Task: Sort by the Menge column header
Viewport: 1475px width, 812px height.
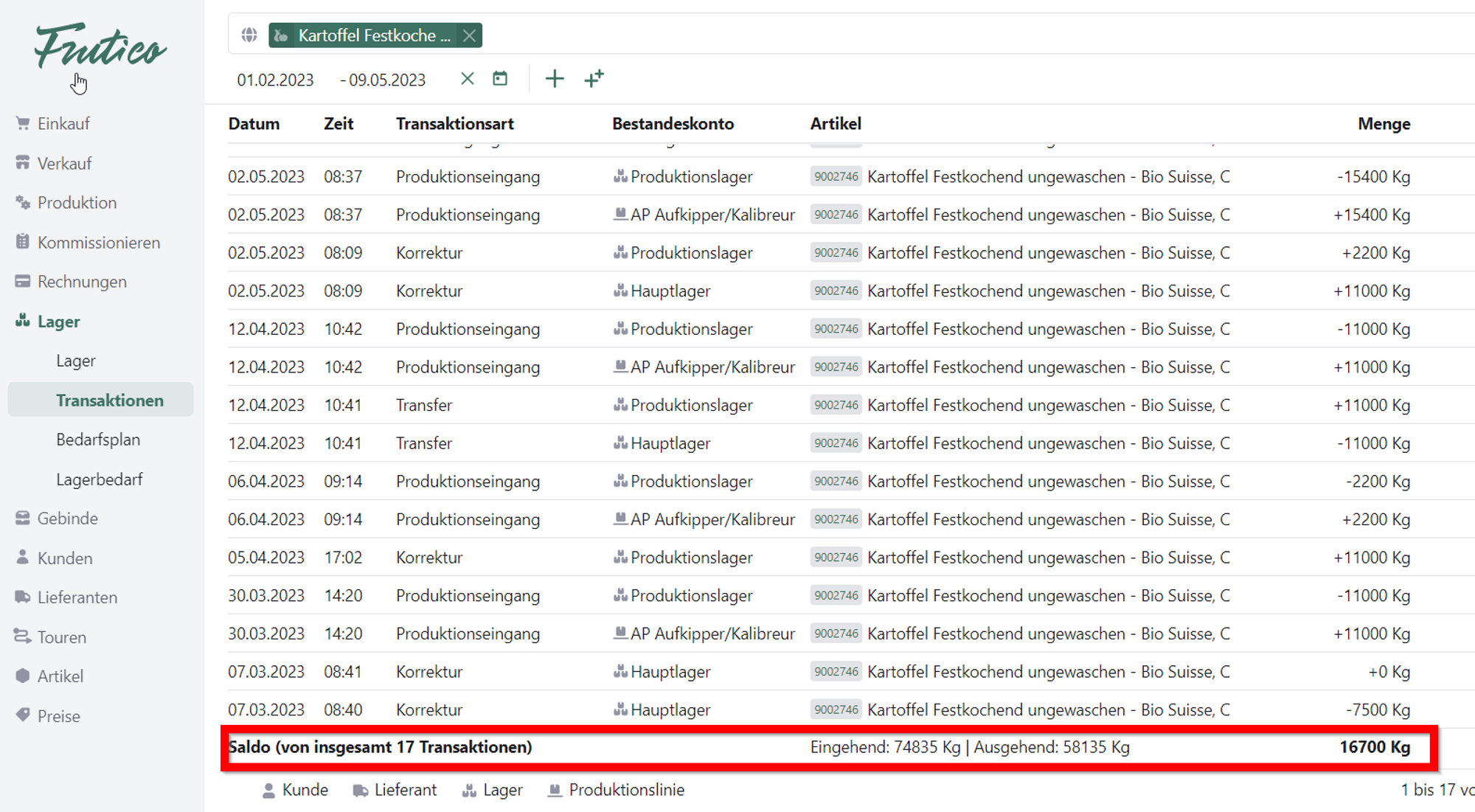Action: click(x=1384, y=124)
